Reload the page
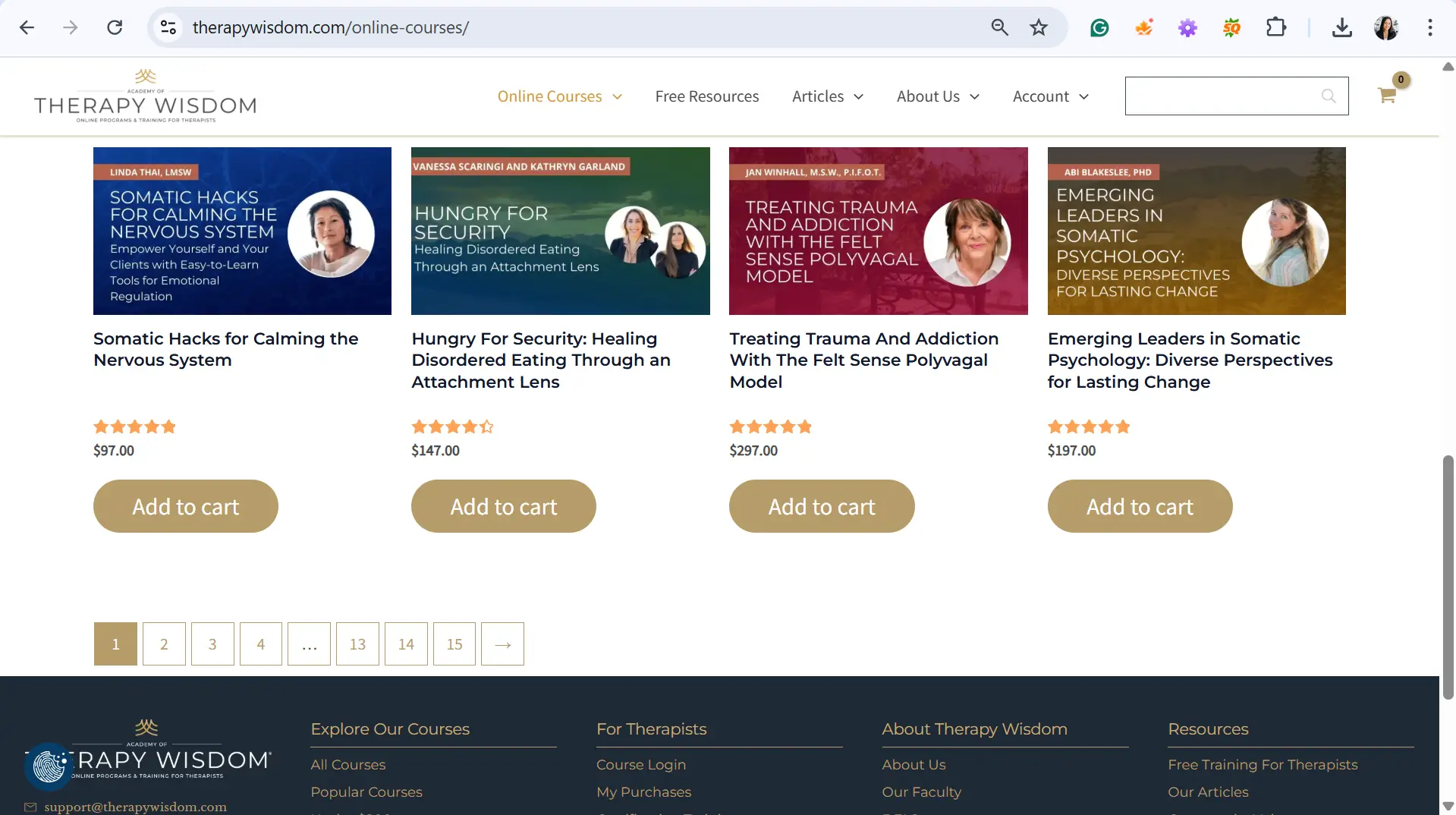Image resolution: width=1456 pixels, height=815 pixels. pyautogui.click(x=115, y=28)
